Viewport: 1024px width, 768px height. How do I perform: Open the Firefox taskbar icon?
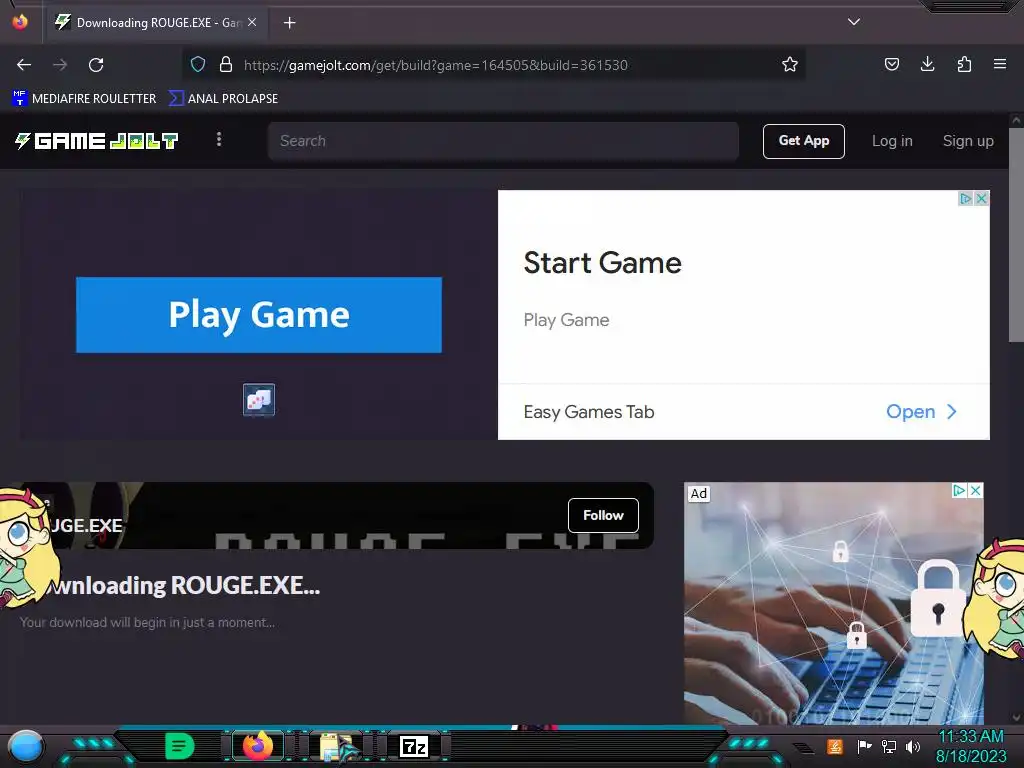tap(257, 746)
